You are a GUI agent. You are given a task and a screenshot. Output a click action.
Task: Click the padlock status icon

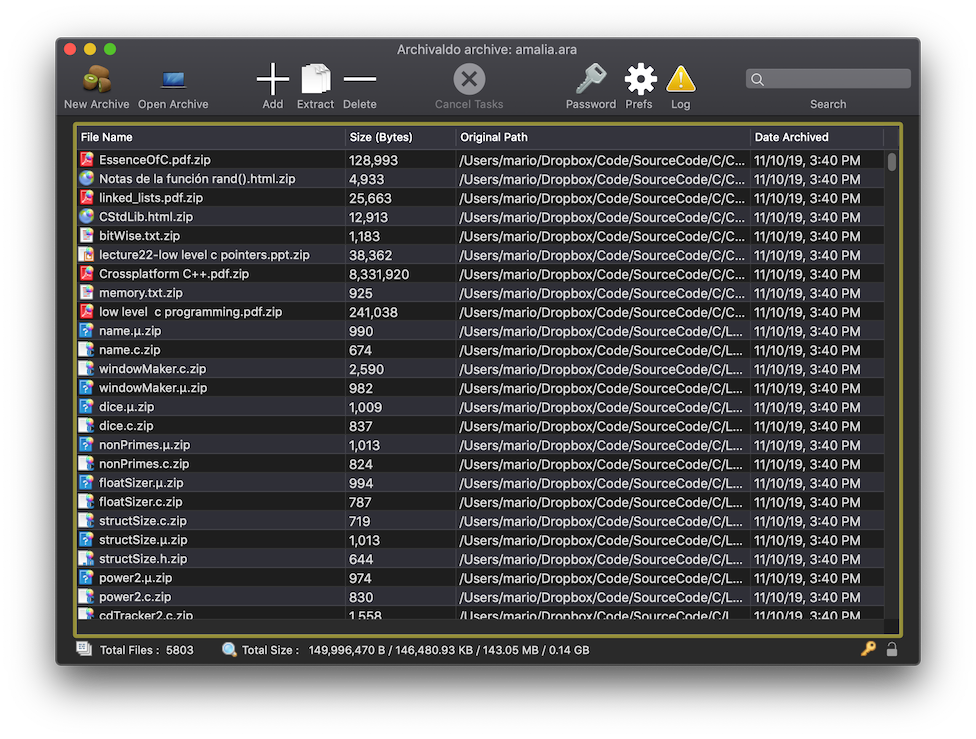click(x=892, y=649)
